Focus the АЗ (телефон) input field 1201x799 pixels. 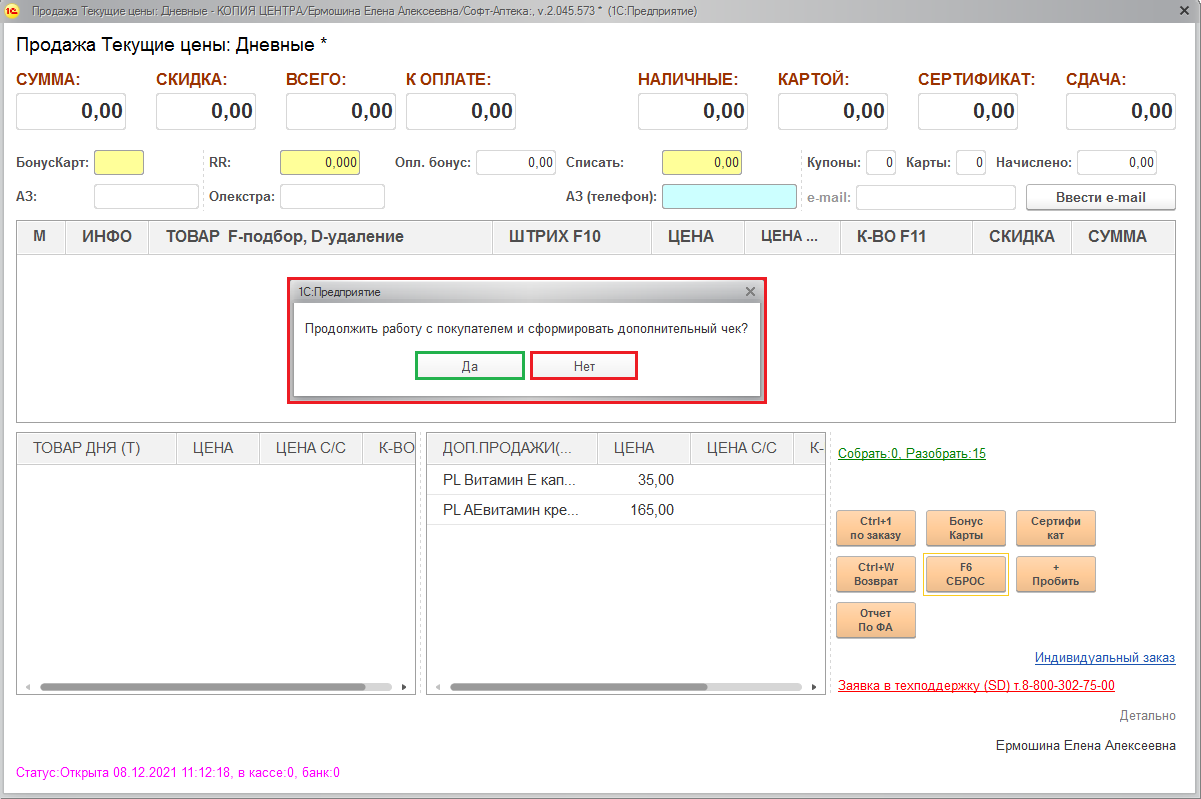pyautogui.click(x=729, y=197)
